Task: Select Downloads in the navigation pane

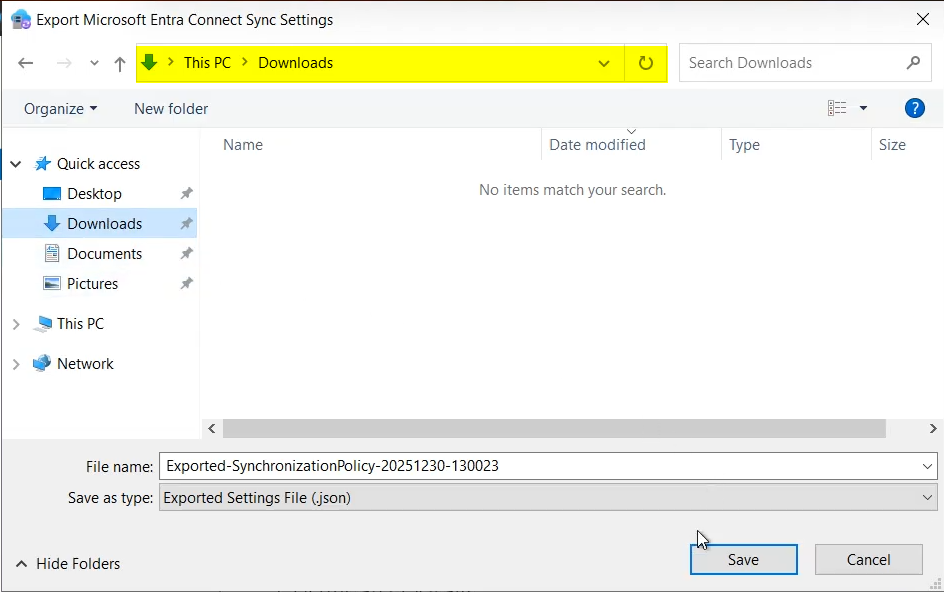Action: (105, 224)
